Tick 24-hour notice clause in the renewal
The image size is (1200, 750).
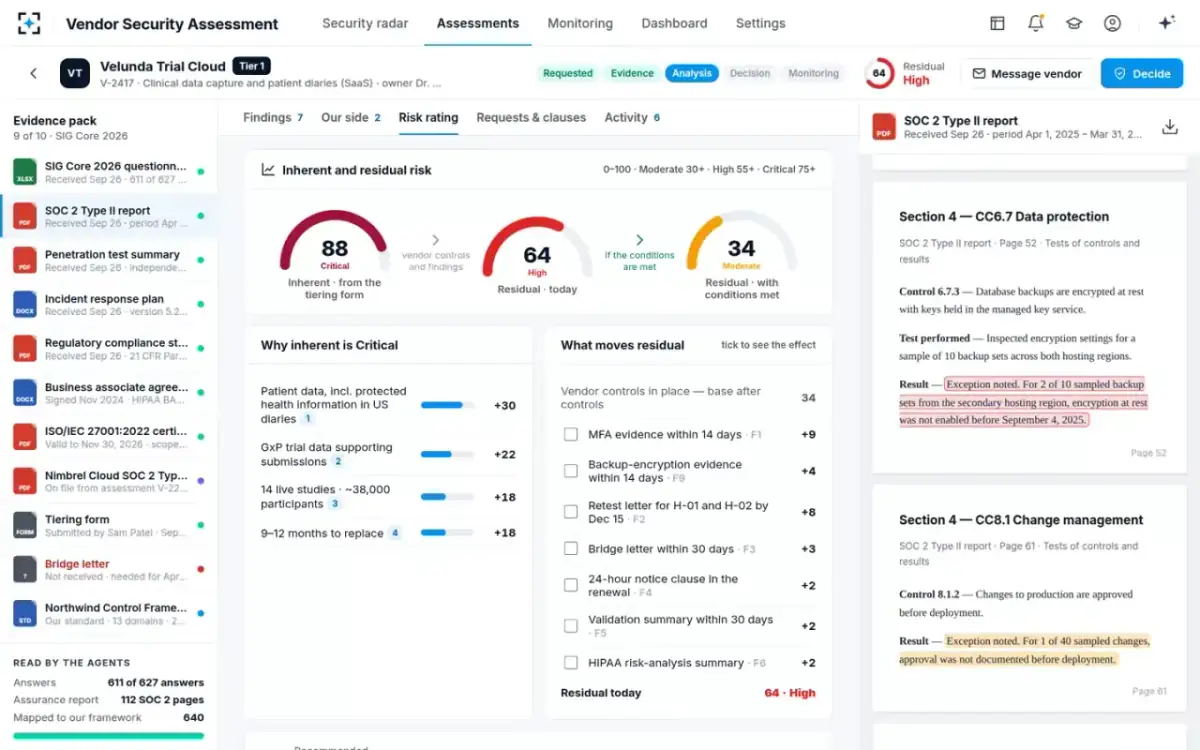click(571, 585)
